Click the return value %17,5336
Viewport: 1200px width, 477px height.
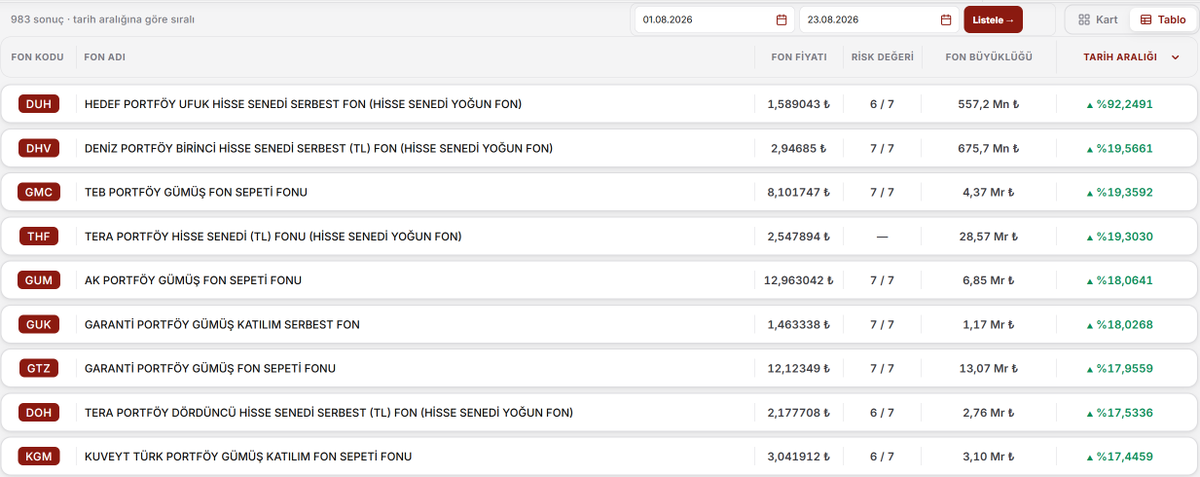1119,412
